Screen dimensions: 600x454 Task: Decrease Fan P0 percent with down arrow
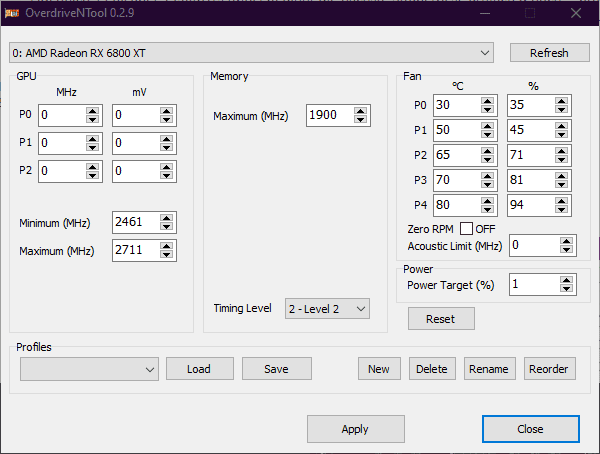point(561,109)
